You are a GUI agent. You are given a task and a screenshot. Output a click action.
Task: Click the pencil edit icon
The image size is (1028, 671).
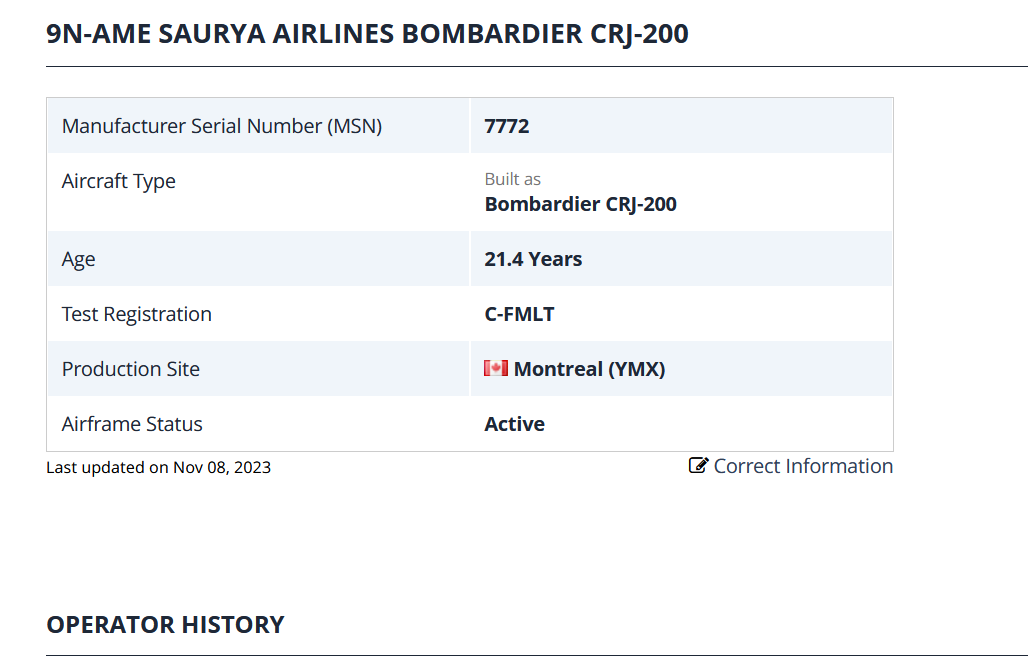698,466
